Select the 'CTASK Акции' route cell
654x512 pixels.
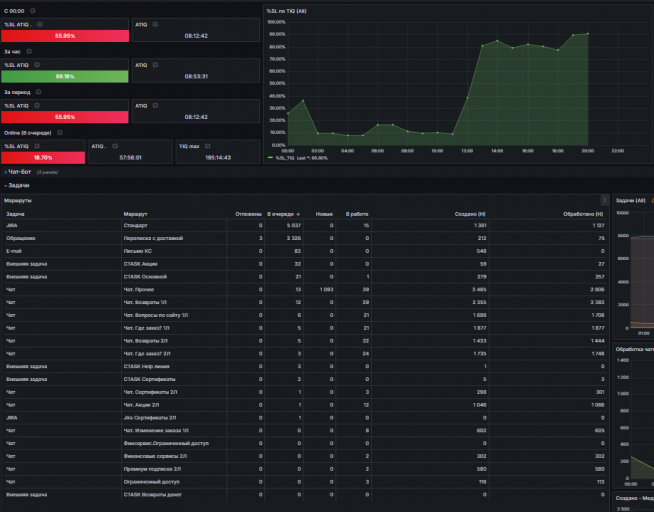(174, 264)
